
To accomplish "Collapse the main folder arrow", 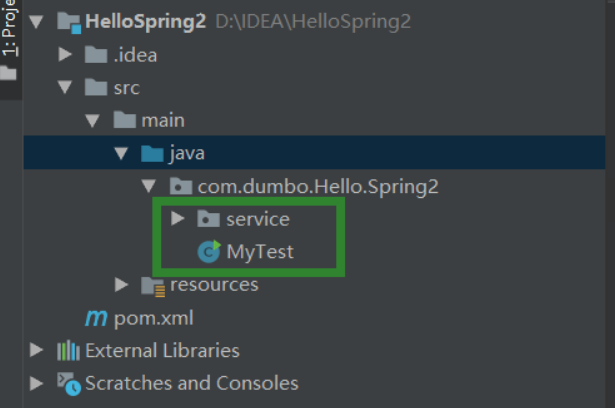I will (93, 120).
